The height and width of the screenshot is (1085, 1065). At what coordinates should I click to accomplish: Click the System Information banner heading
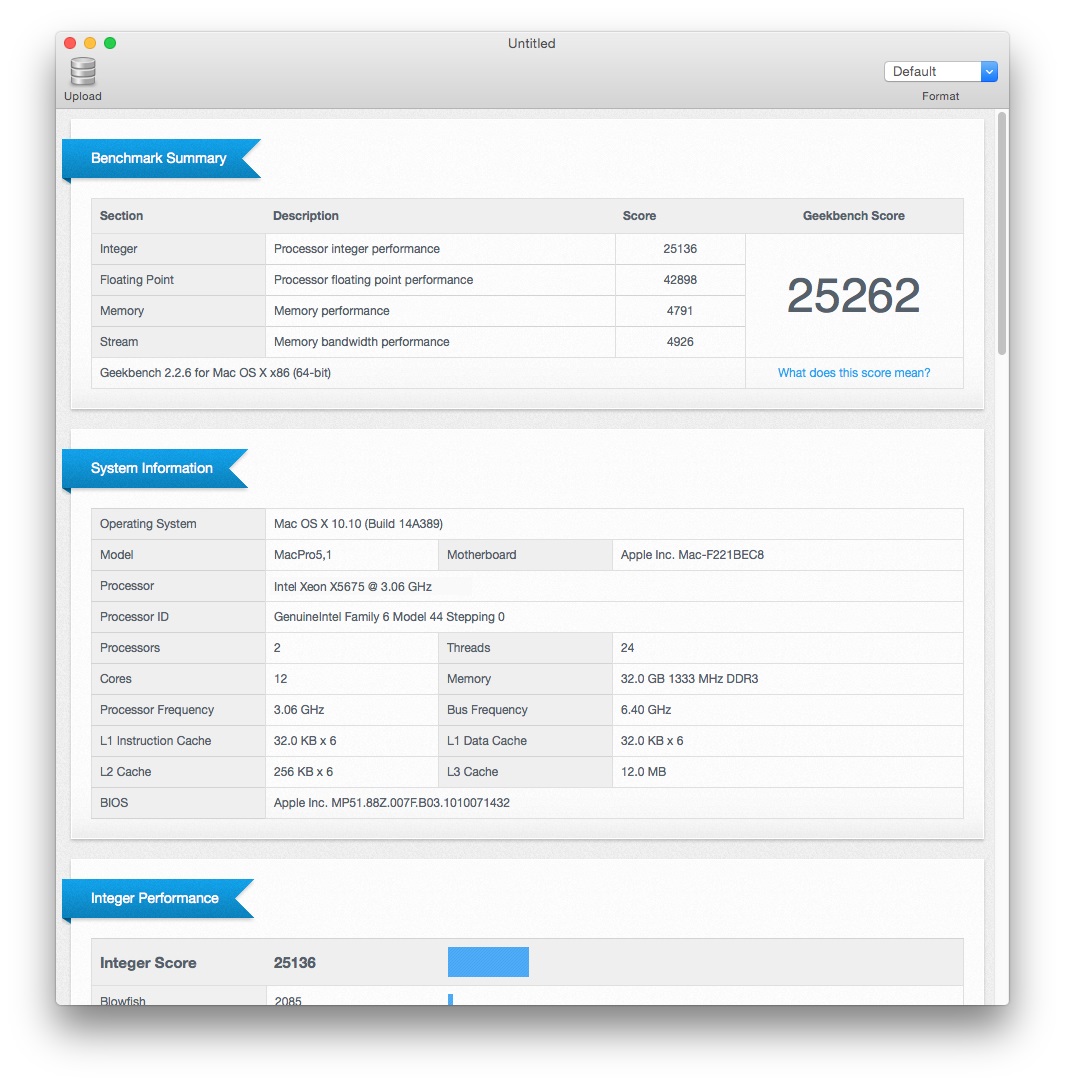click(152, 468)
